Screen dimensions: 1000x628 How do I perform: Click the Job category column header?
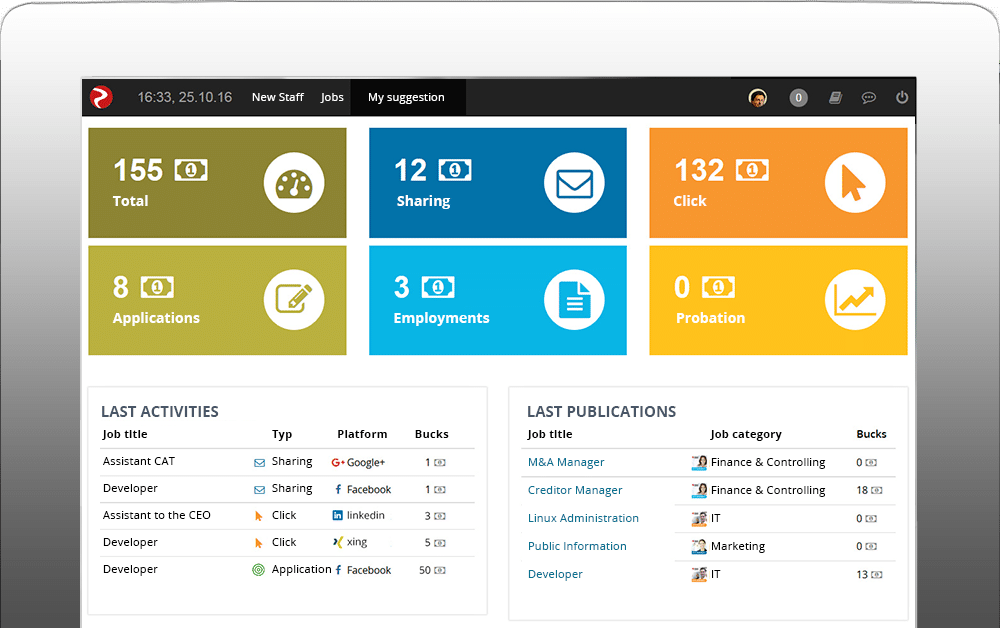[x=746, y=434]
